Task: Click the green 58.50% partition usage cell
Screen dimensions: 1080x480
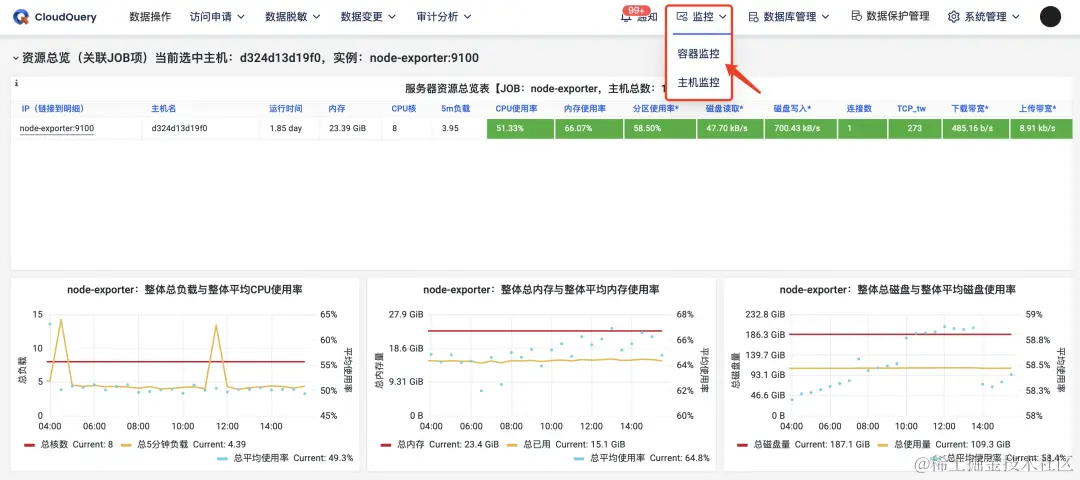Action: 660,129
